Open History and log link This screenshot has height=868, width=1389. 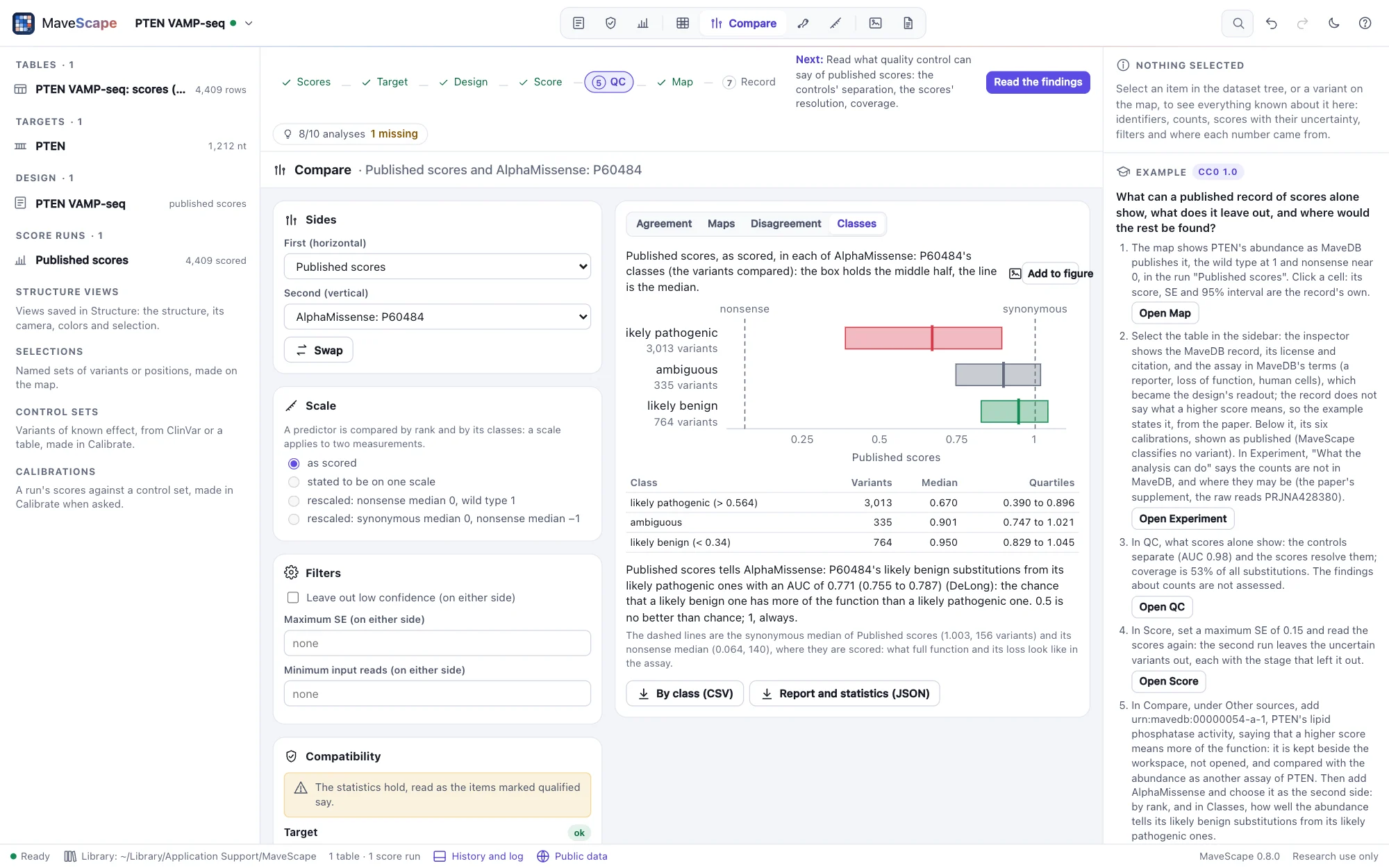(479, 856)
